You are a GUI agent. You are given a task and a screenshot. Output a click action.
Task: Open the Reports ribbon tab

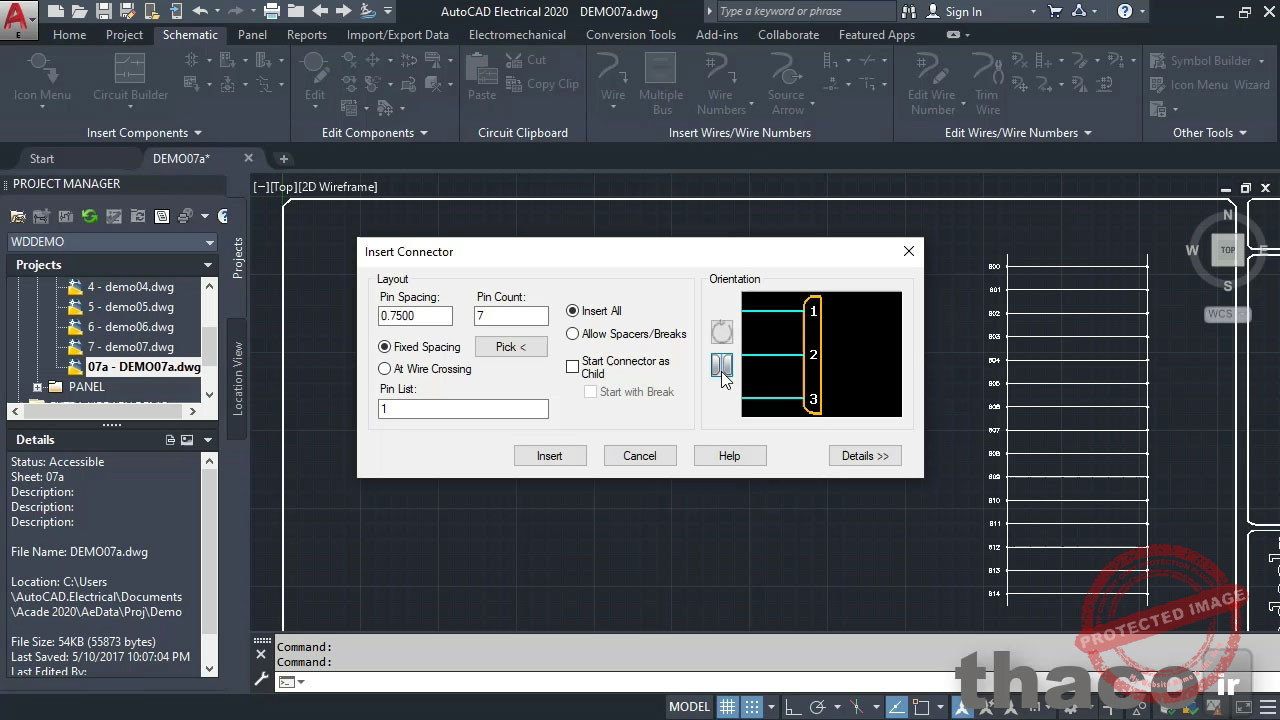(x=306, y=35)
